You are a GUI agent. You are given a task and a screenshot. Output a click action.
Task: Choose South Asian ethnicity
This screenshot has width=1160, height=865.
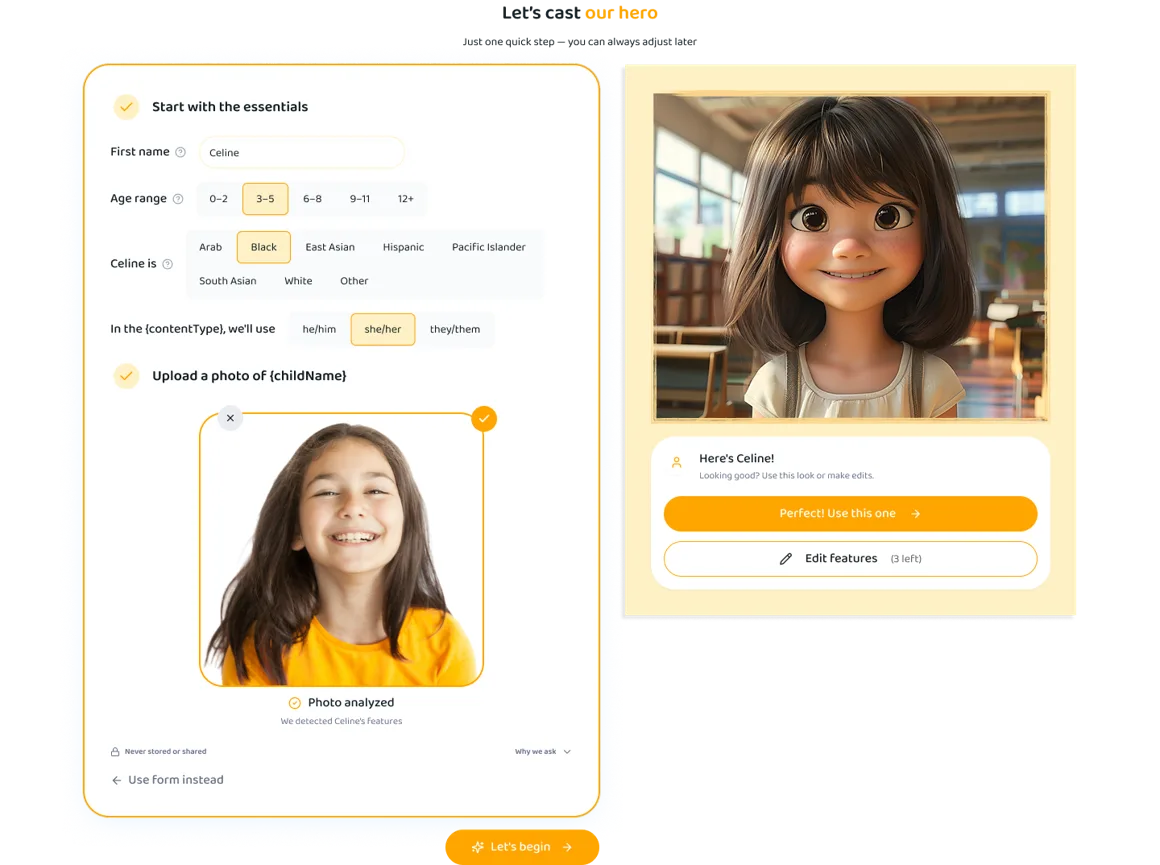pos(228,281)
